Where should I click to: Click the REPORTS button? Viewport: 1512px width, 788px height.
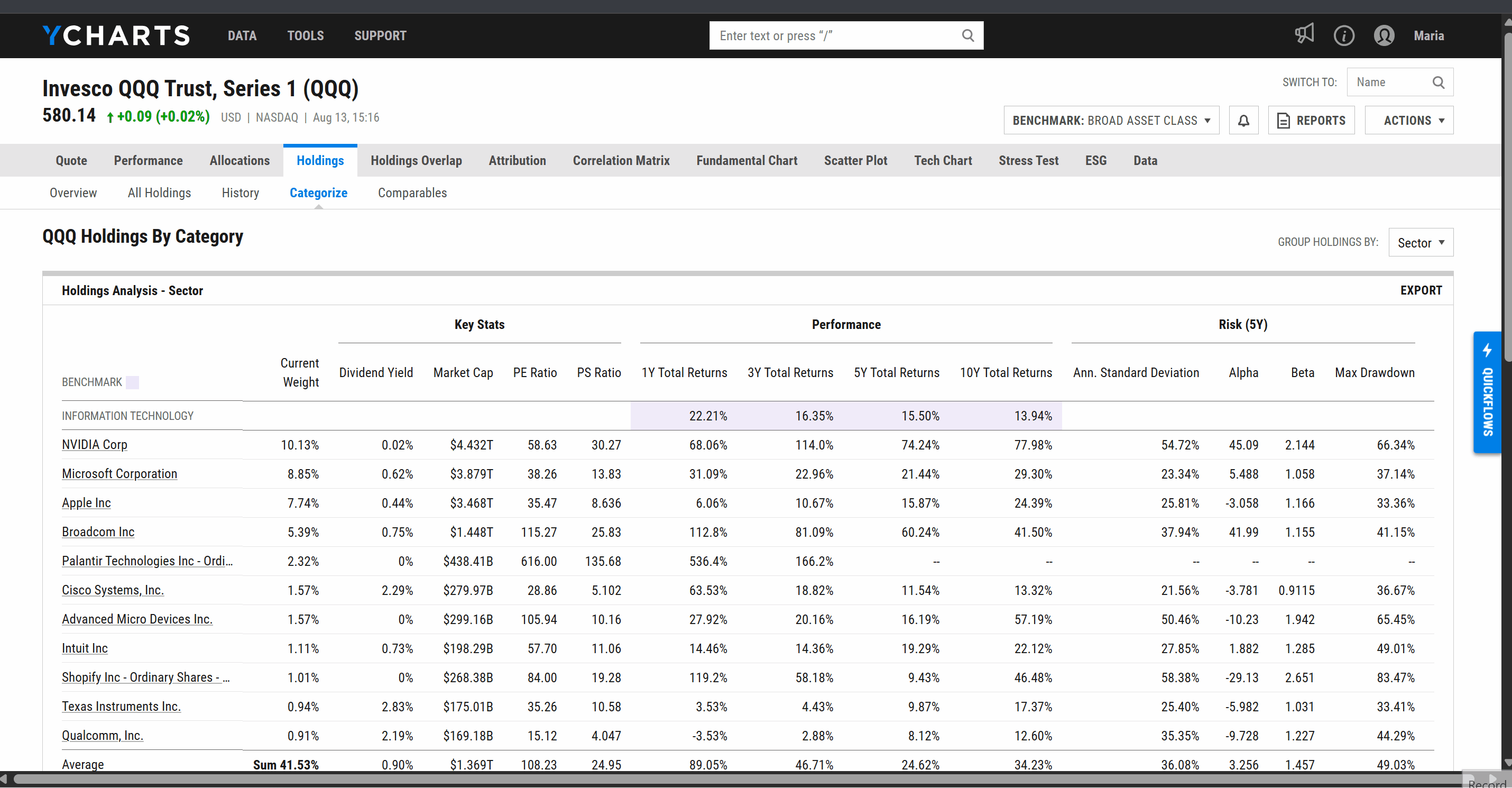(x=1311, y=121)
